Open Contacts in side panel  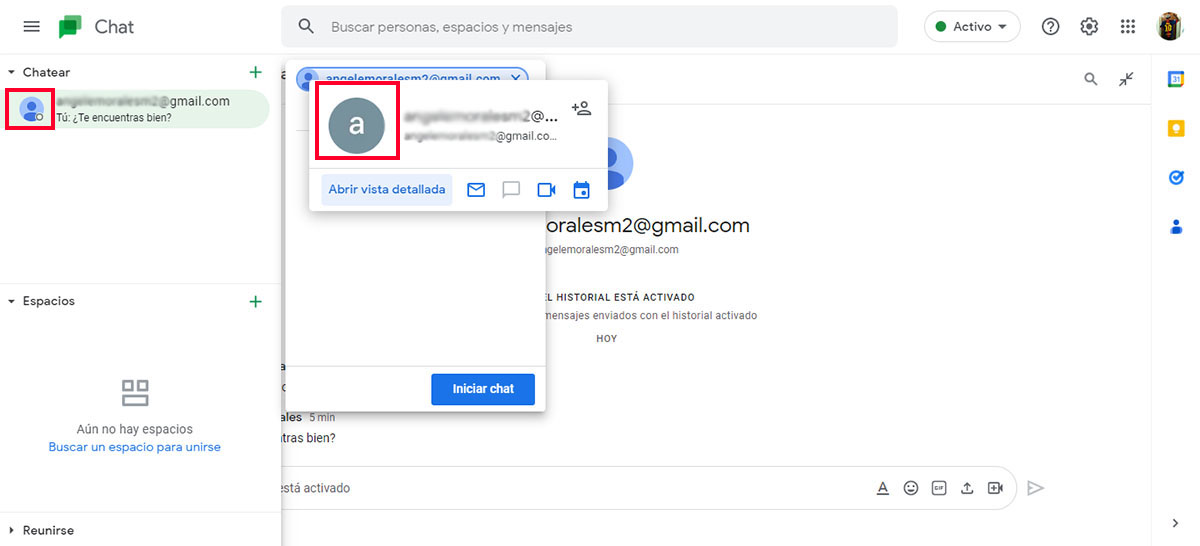(1176, 226)
